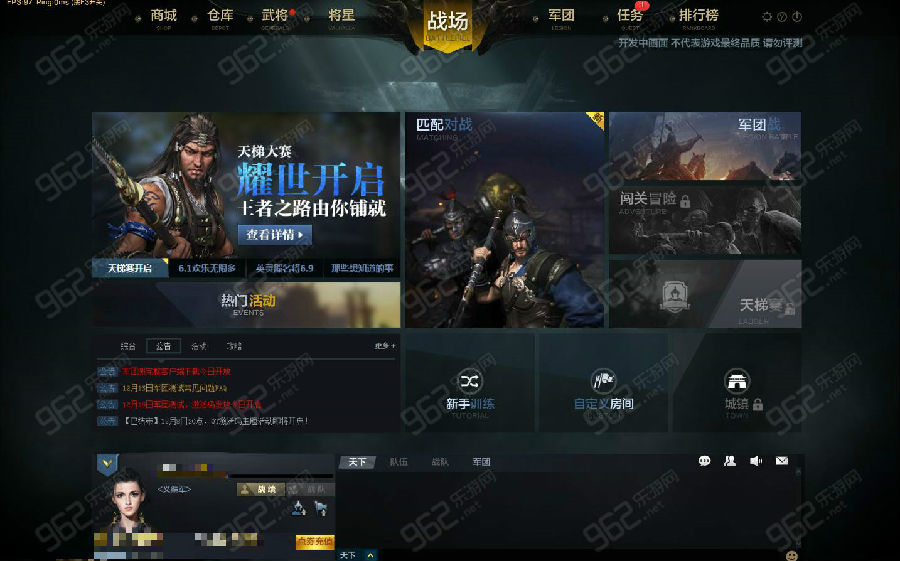The height and width of the screenshot is (561, 900).
Task: Click the 点券充值 recharge button
Action: pos(315,541)
